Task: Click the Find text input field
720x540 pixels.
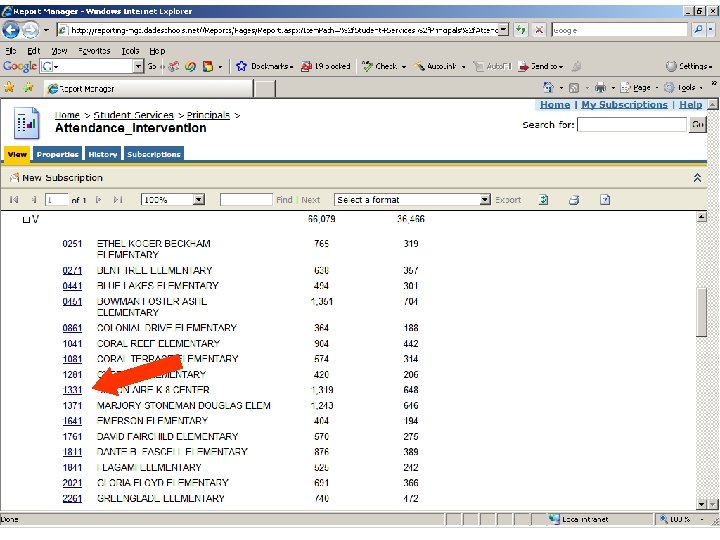Action: pos(246,200)
